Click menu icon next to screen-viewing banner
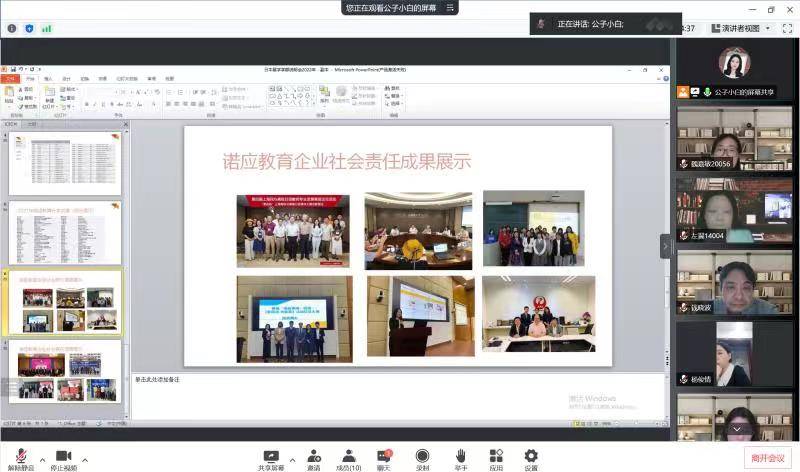Viewport: 800px width, 472px height. pyautogui.click(x=453, y=7)
